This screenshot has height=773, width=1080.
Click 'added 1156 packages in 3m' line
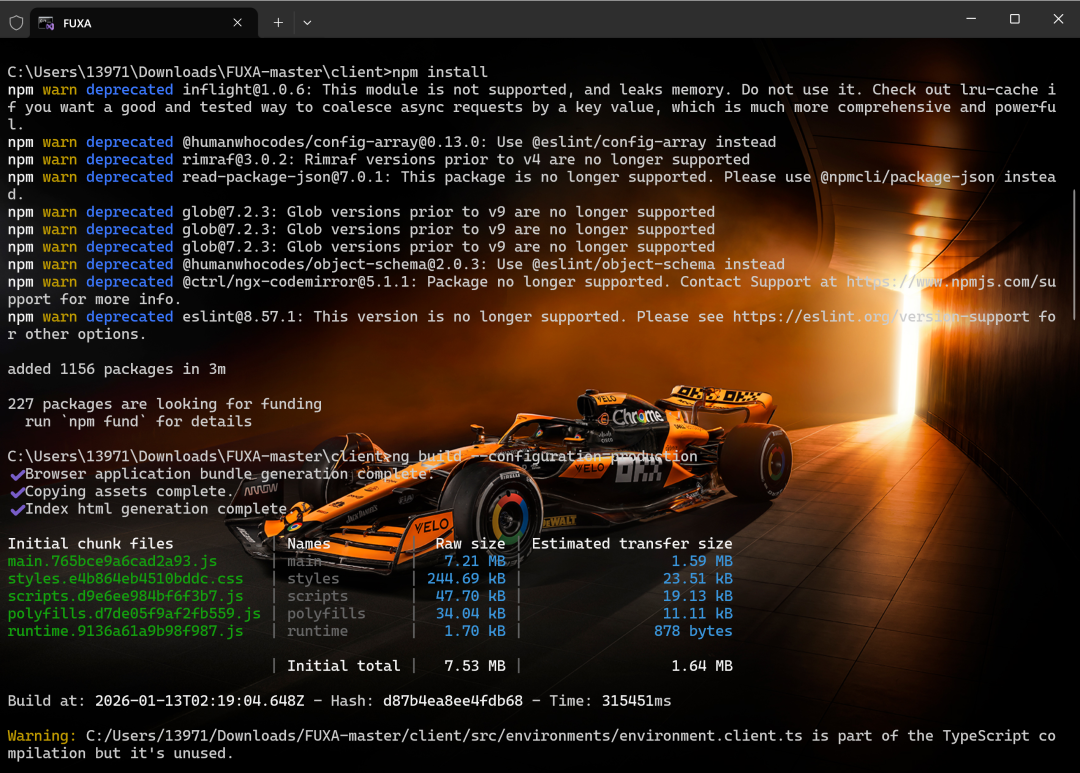[x=116, y=369]
